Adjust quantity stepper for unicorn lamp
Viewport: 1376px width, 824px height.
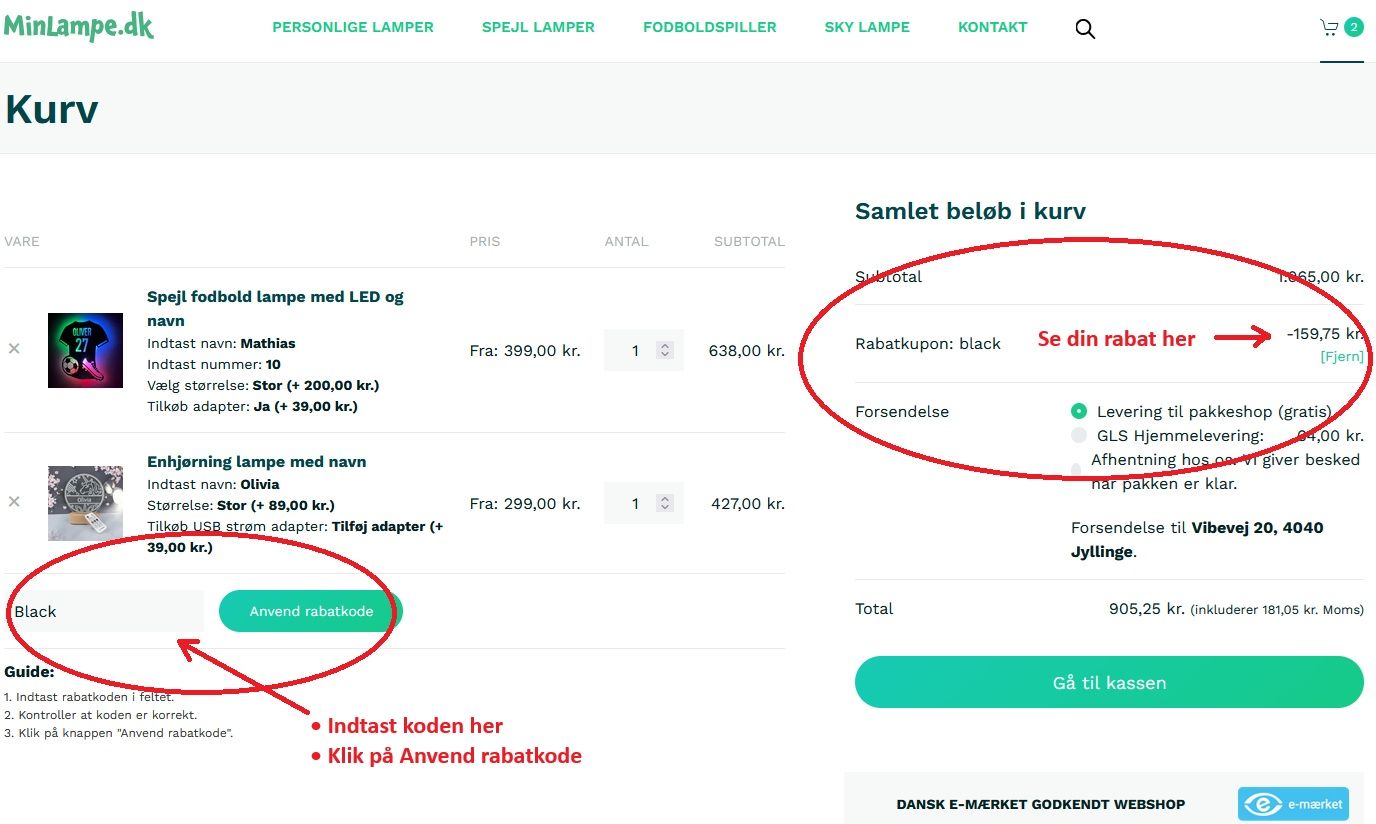point(664,503)
